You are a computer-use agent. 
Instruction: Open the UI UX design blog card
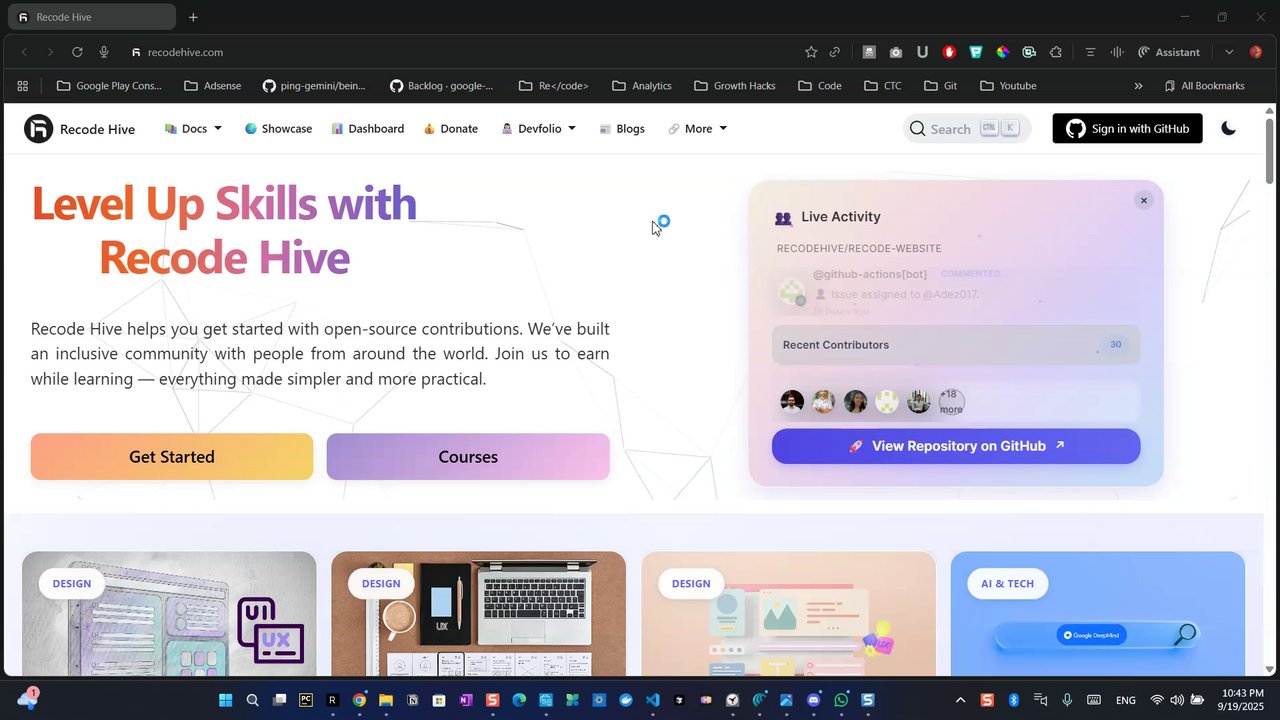point(169,614)
